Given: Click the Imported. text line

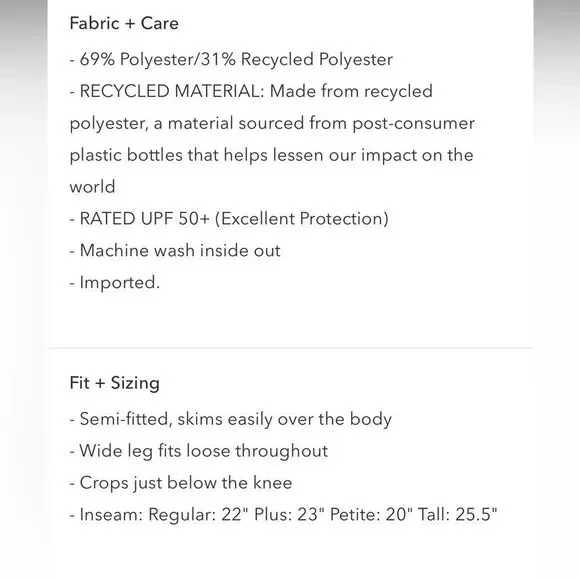Looking at the screenshot, I should 115,283.
